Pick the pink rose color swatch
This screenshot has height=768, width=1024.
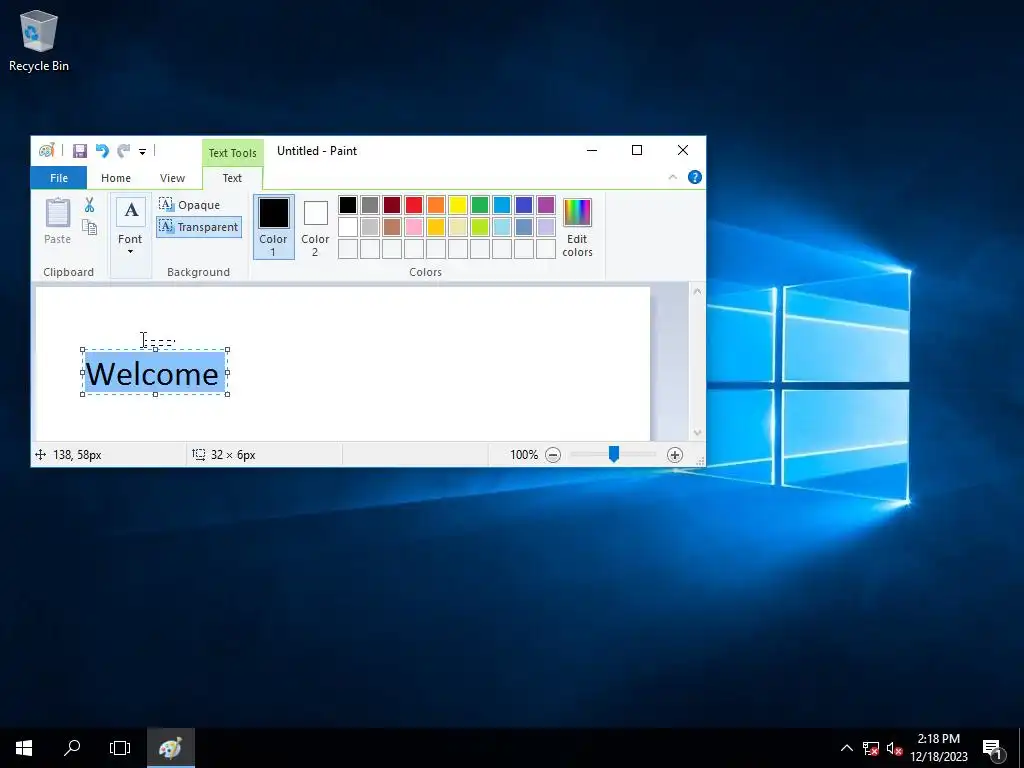pos(414,227)
